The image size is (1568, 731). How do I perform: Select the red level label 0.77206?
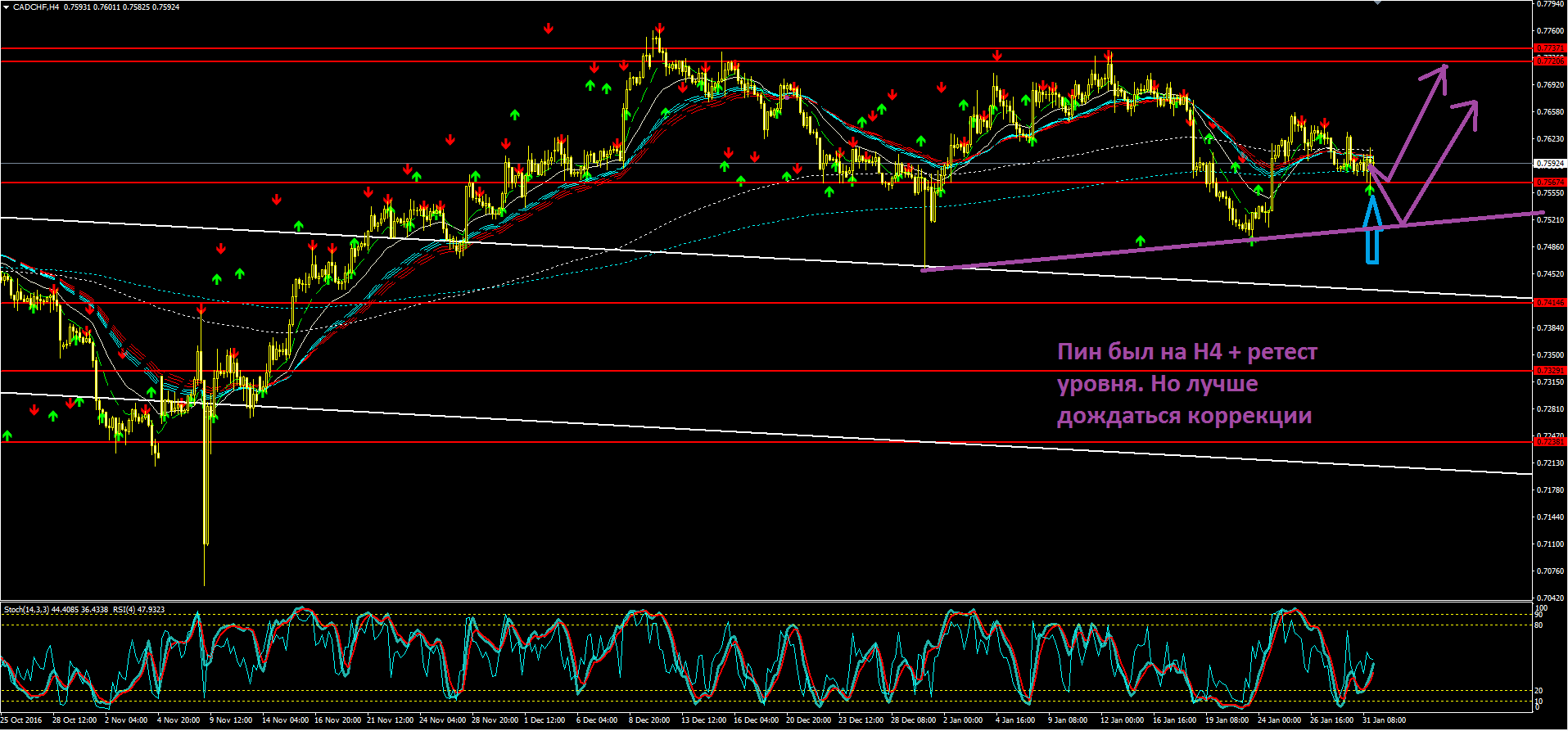[x=1550, y=61]
